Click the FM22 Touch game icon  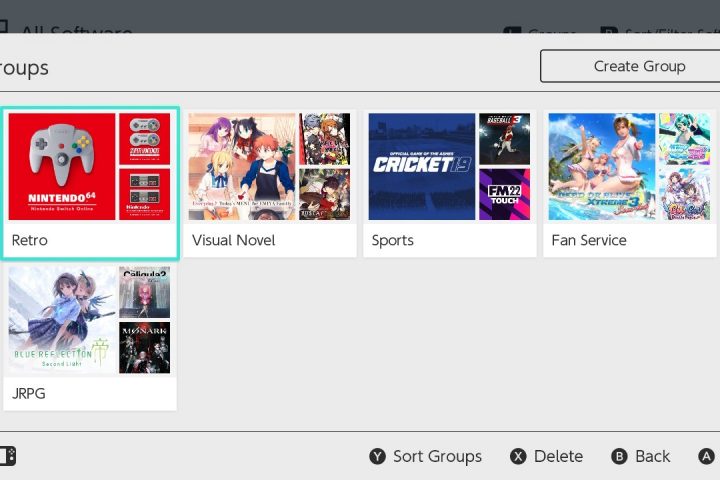pos(504,194)
